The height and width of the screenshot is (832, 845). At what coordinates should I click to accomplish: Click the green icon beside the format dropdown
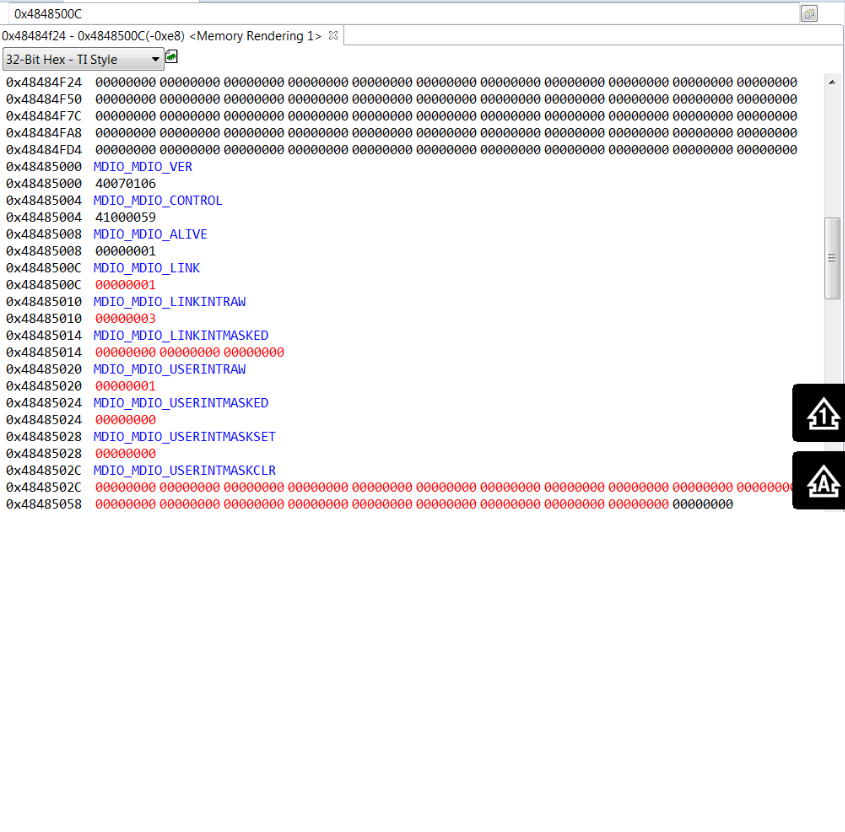[x=171, y=57]
